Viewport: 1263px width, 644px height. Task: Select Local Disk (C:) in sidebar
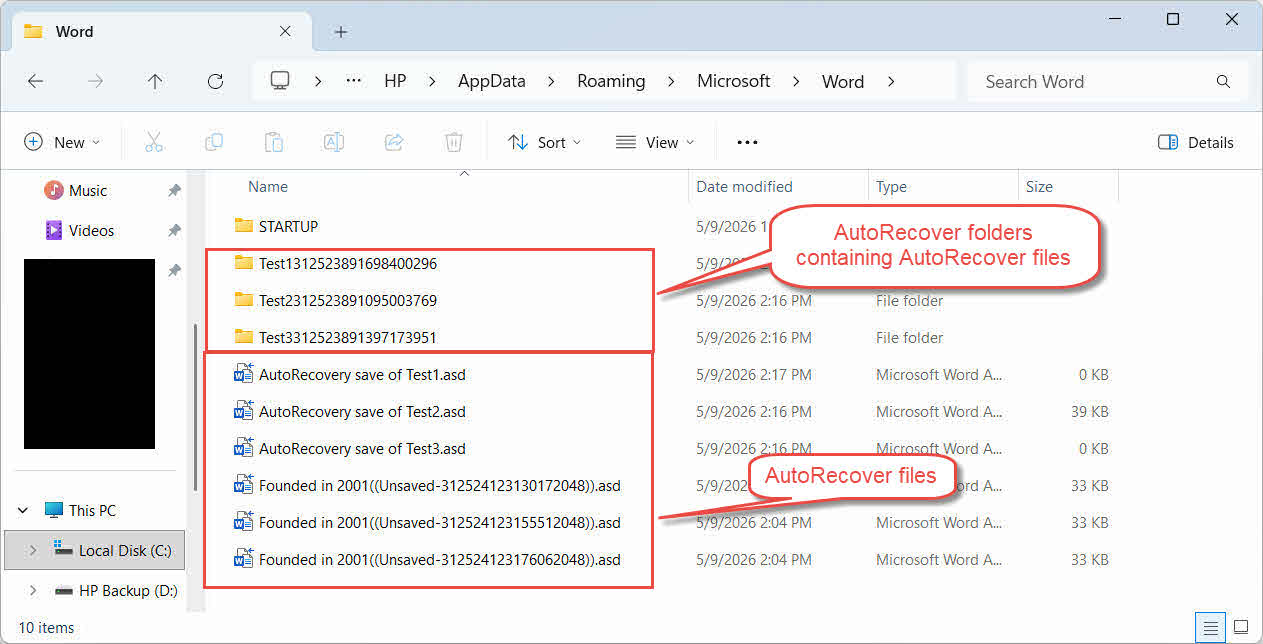[x=94, y=550]
